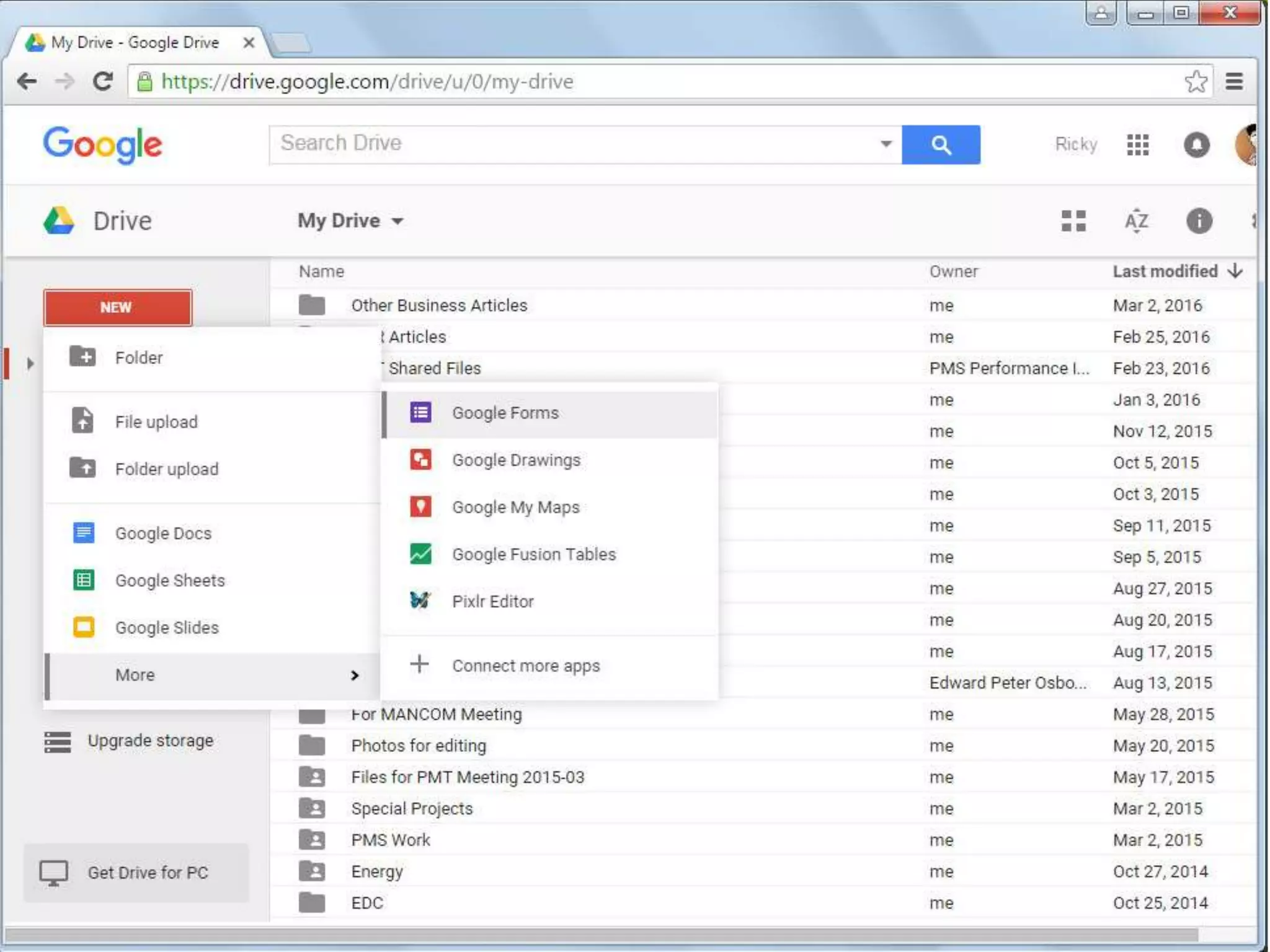Expand the My Drive tree arrow in the sidebar

coord(30,363)
